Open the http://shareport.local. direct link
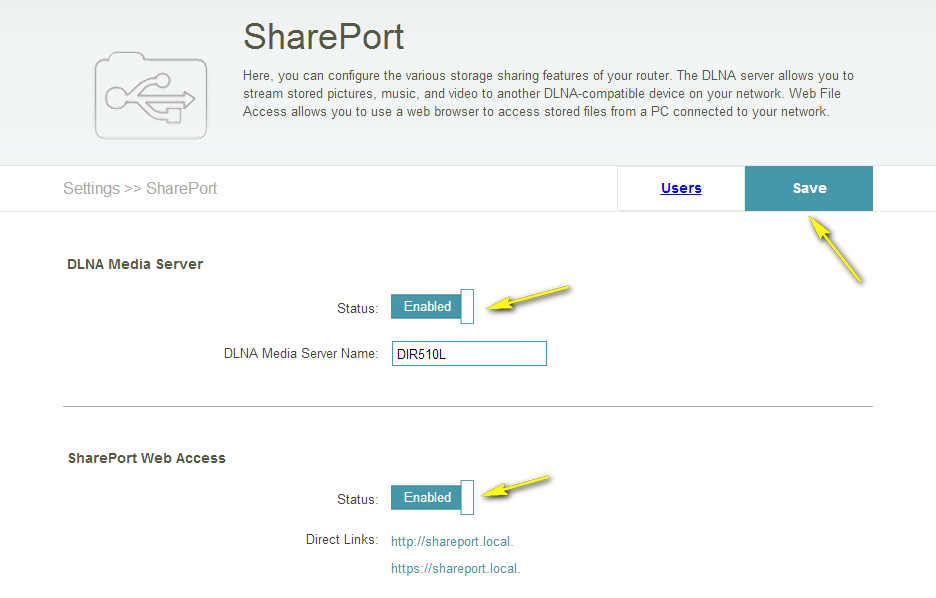This screenshot has width=936, height=598. [452, 542]
